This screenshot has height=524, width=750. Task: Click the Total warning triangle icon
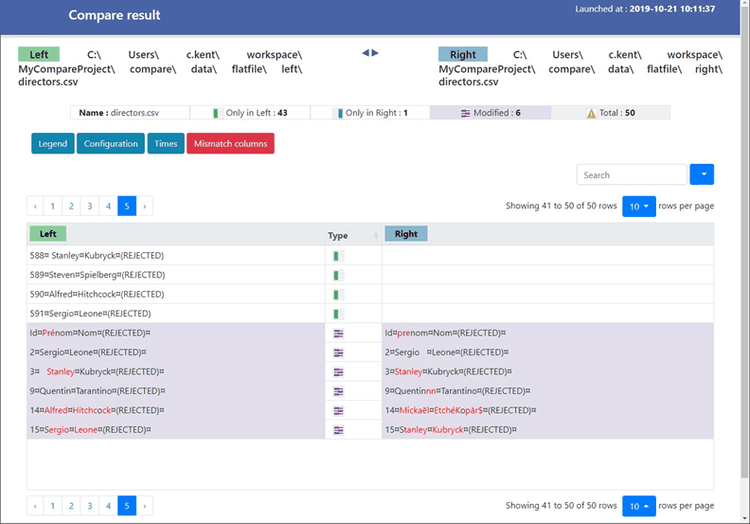(591, 113)
